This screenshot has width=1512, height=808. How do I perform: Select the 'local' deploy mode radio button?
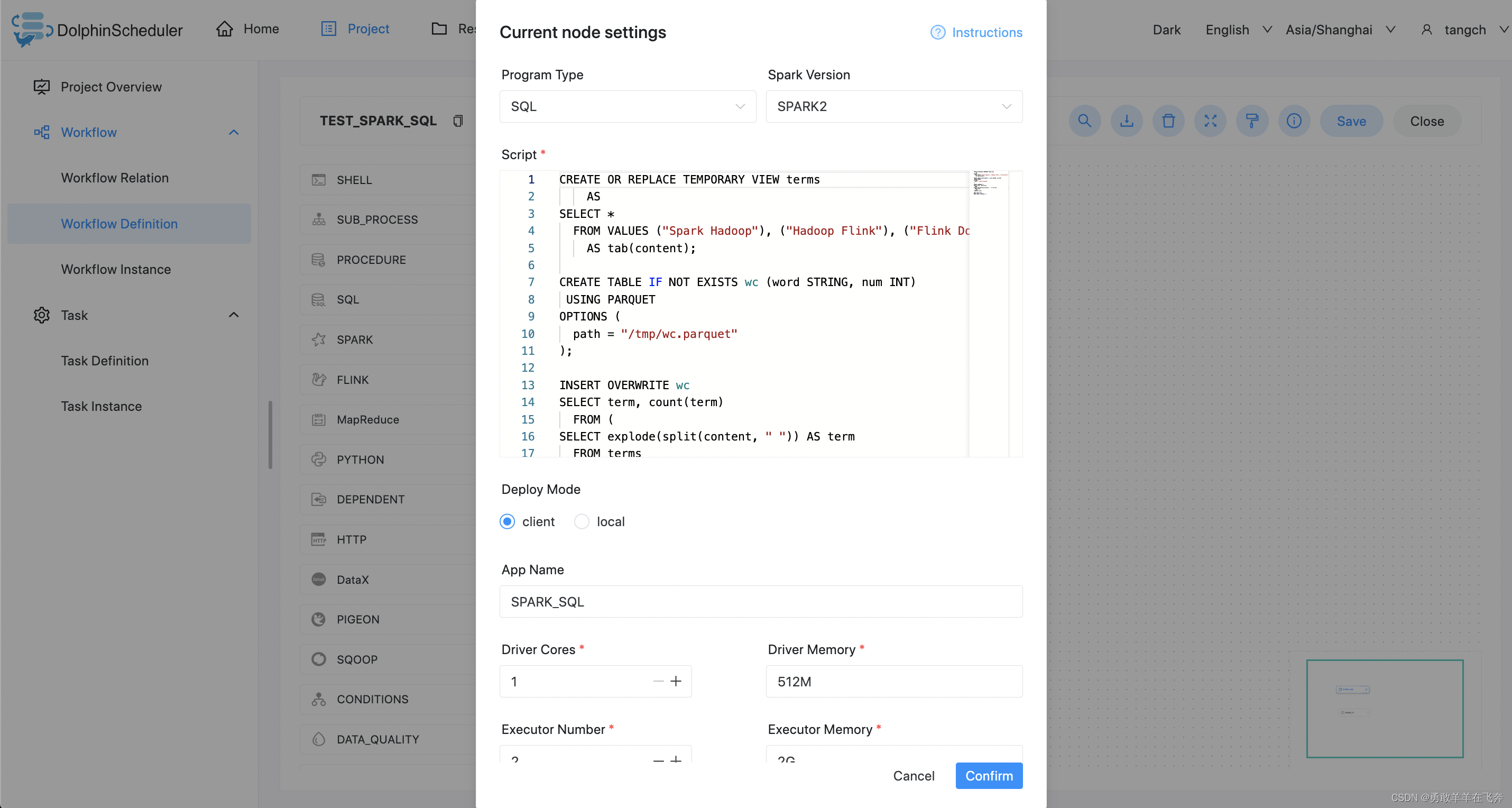coord(581,521)
